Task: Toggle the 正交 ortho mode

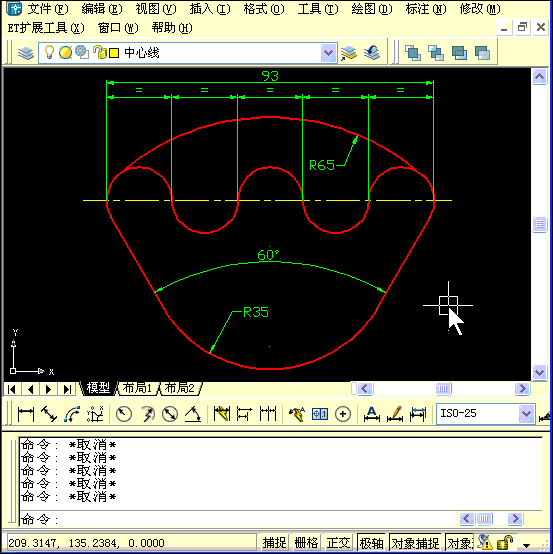Action: click(338, 543)
